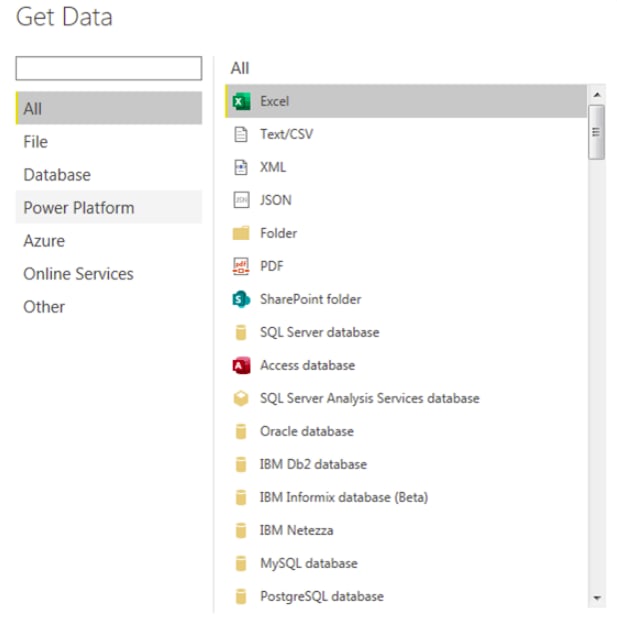Viewport: 617px width, 630px height.
Task: Click the Oracle database cylinder icon
Action: click(241, 431)
